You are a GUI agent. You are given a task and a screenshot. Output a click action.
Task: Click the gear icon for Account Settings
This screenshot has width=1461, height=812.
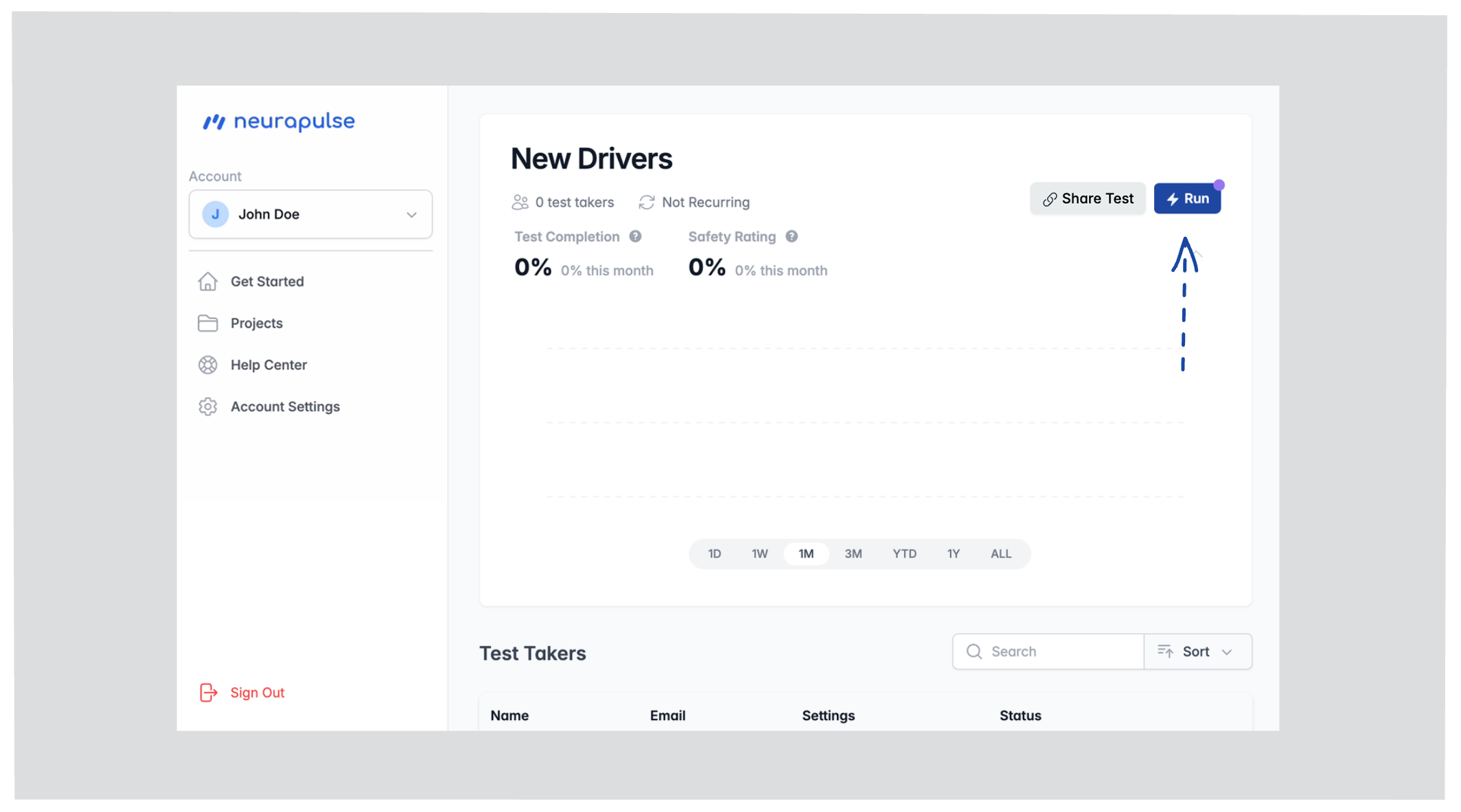208,407
